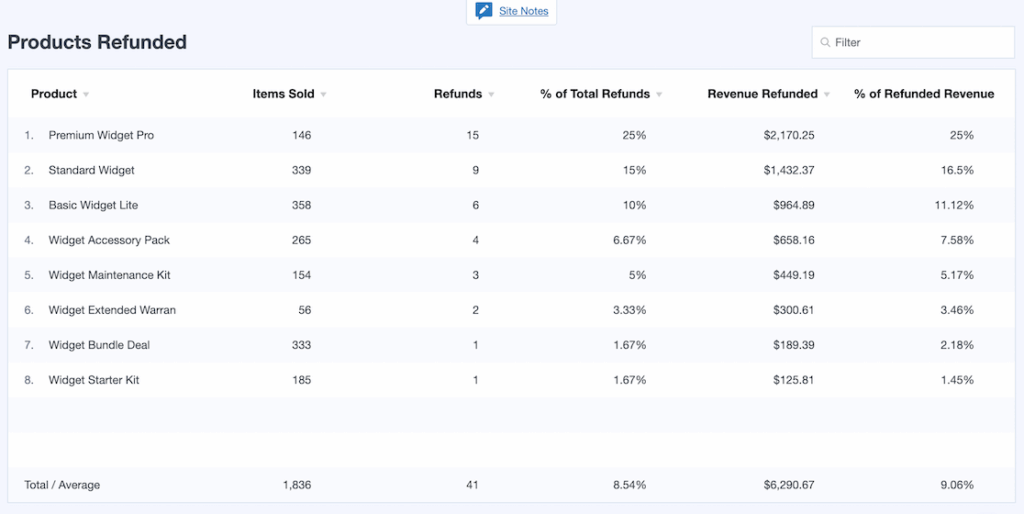Click sort arrow beside Items Sold
The image size is (1024, 514).
point(323,95)
